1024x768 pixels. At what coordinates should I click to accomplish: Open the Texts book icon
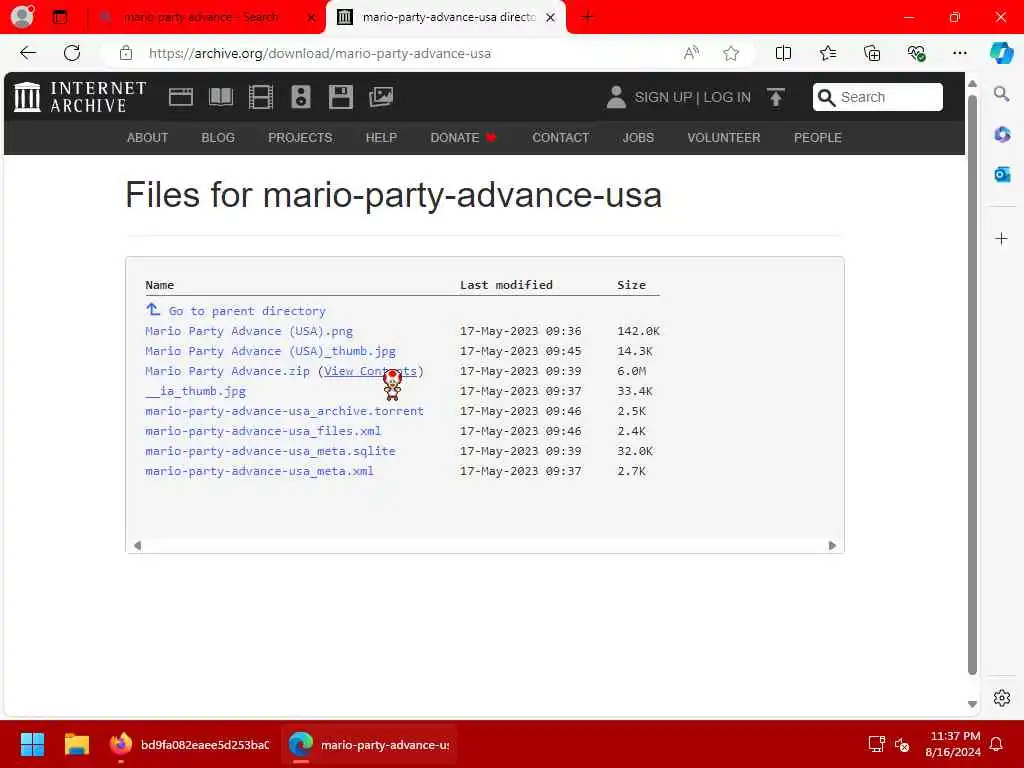[221, 97]
